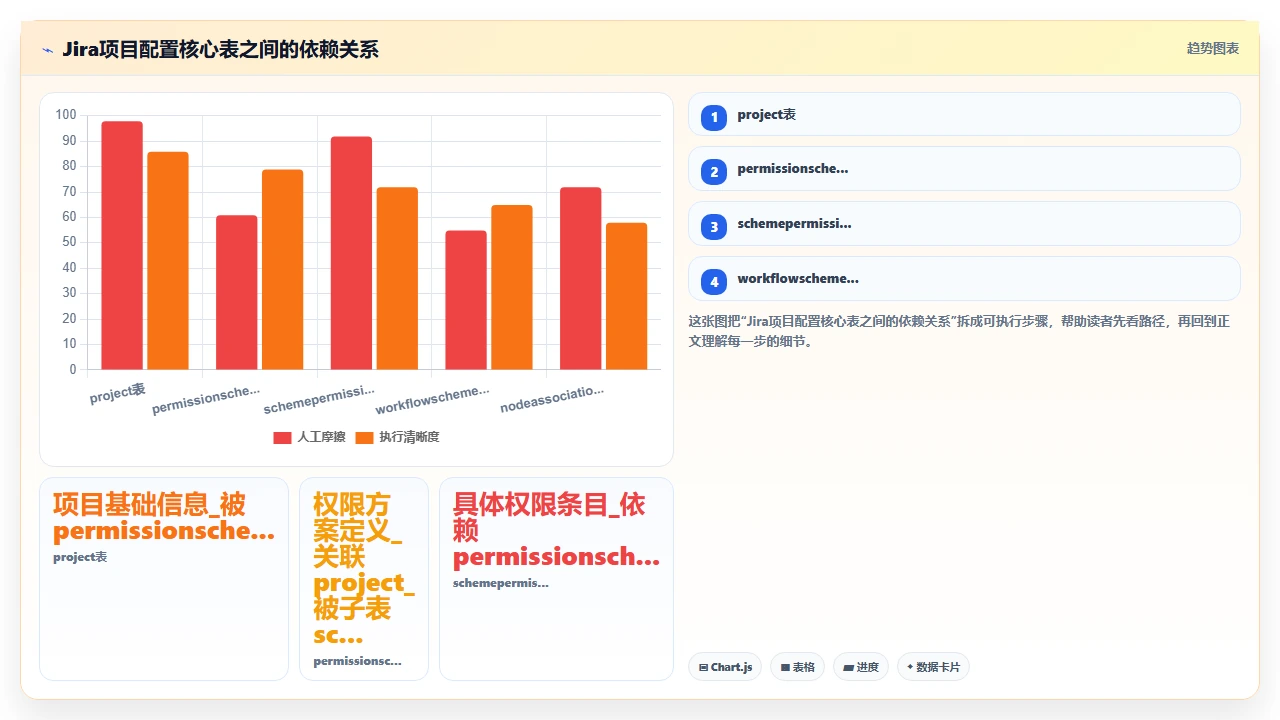
Task: Click the 数据卡片 tag chip
Action: point(933,667)
